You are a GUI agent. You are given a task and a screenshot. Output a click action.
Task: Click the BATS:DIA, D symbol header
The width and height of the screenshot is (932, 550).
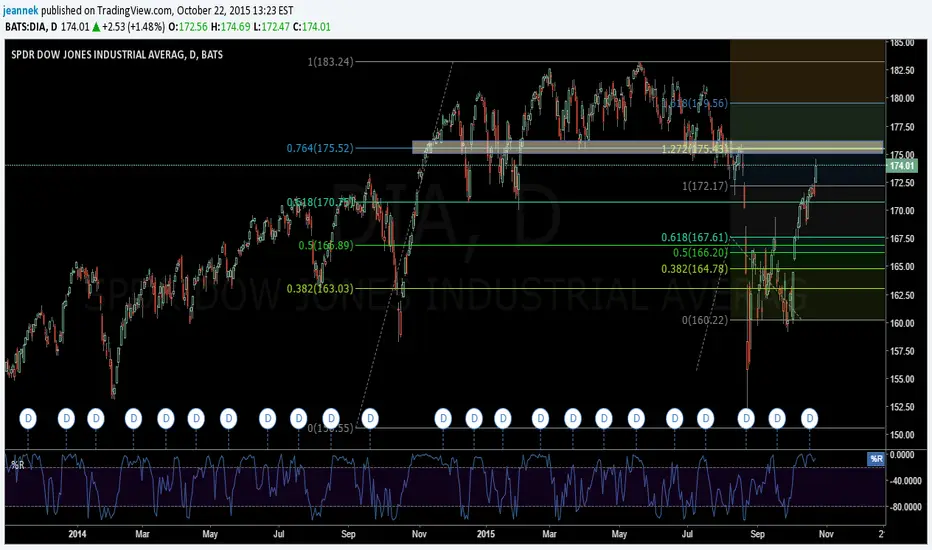click(32, 27)
